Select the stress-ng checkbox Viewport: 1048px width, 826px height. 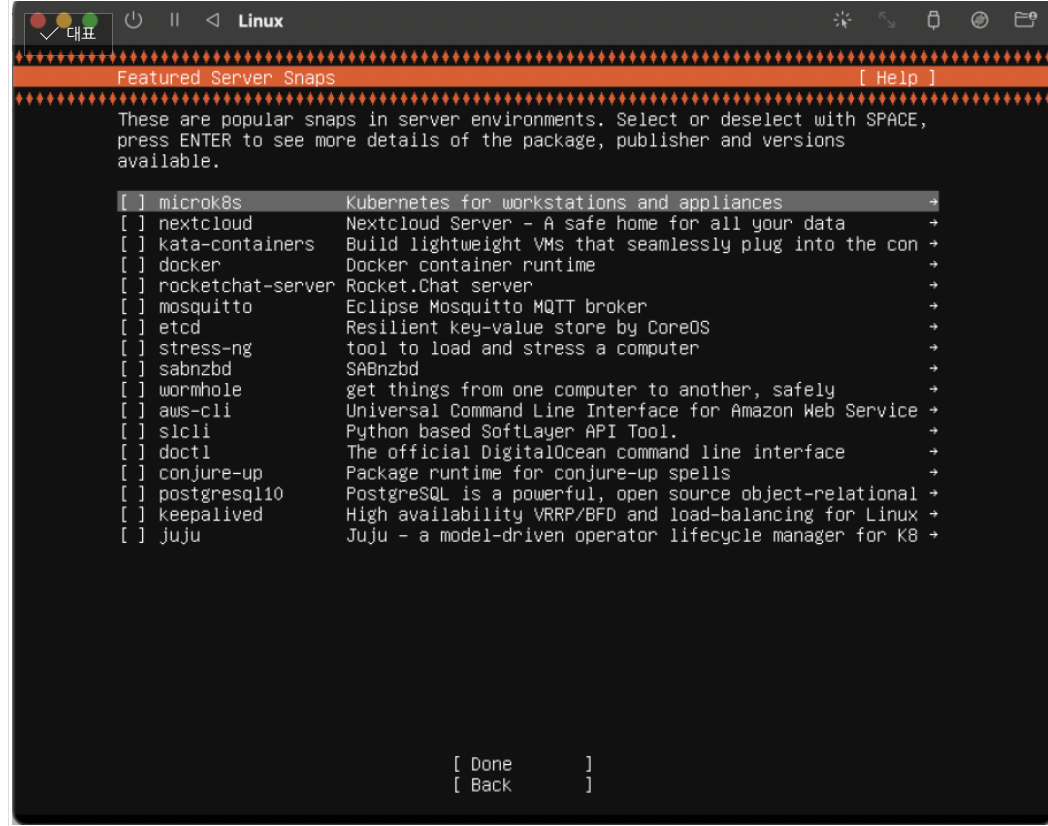tap(132, 348)
